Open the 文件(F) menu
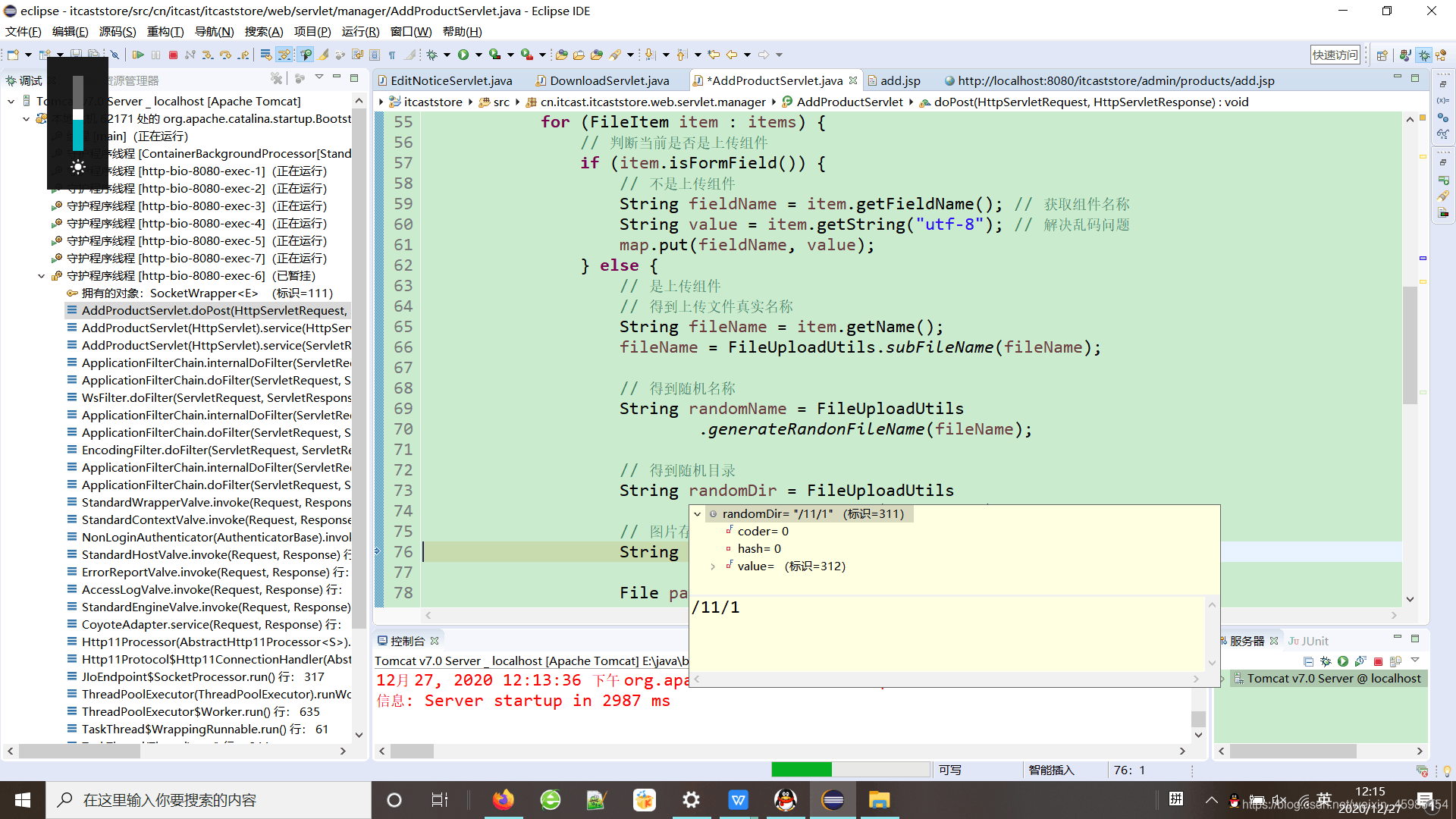1456x819 pixels. pos(24,32)
